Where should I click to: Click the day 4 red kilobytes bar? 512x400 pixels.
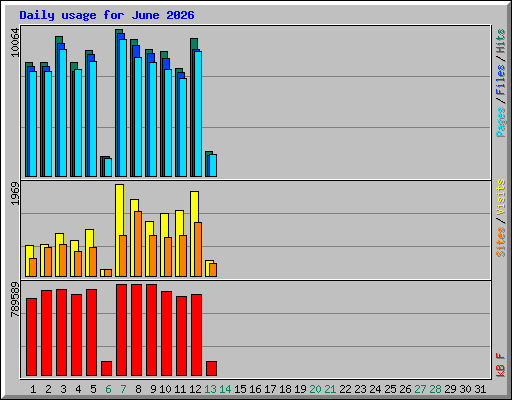pyautogui.click(x=76, y=335)
